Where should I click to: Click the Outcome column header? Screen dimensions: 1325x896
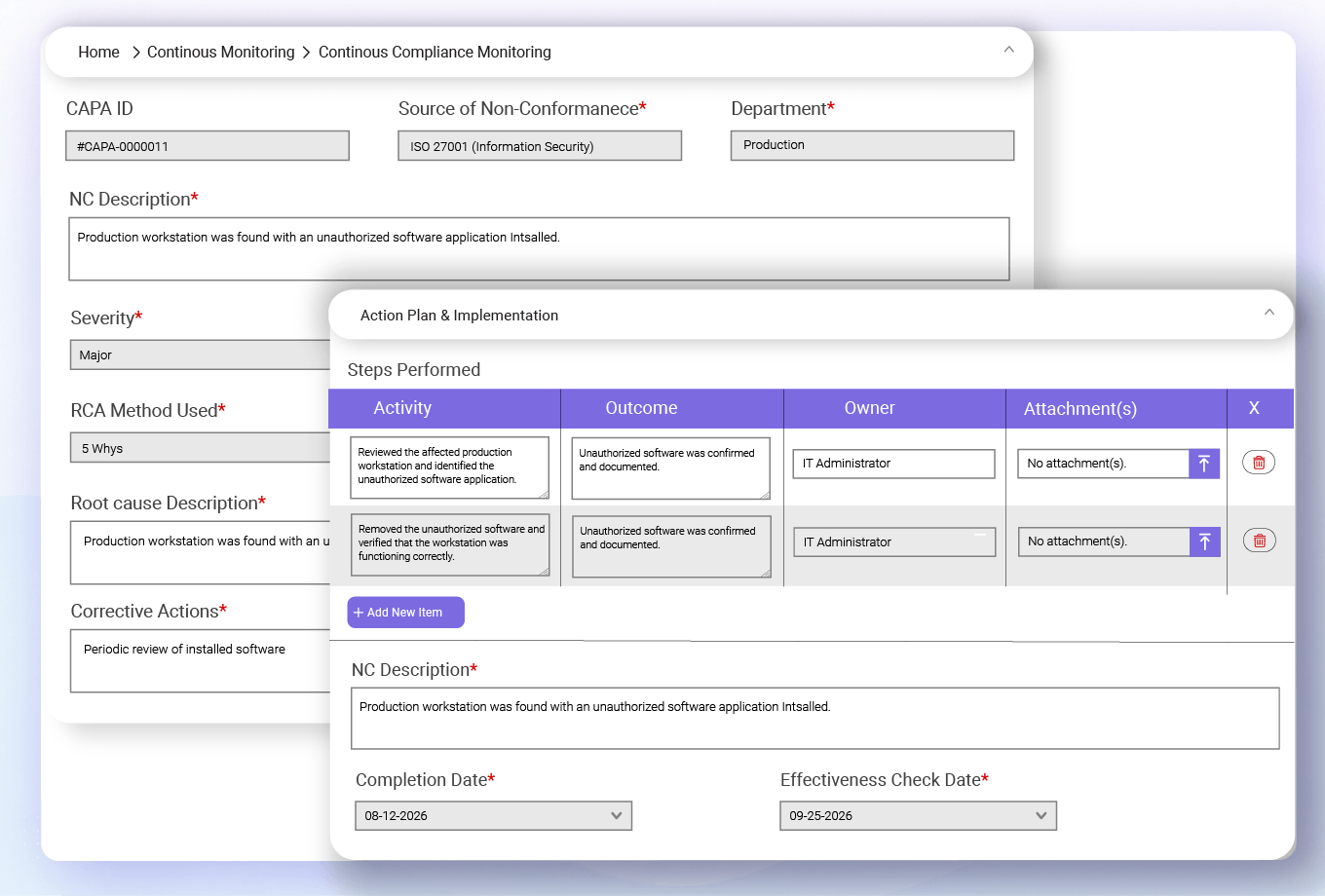click(641, 408)
